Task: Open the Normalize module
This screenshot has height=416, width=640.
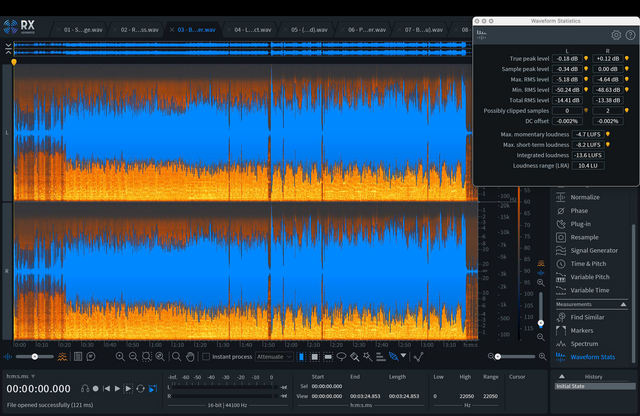Action: [x=585, y=197]
